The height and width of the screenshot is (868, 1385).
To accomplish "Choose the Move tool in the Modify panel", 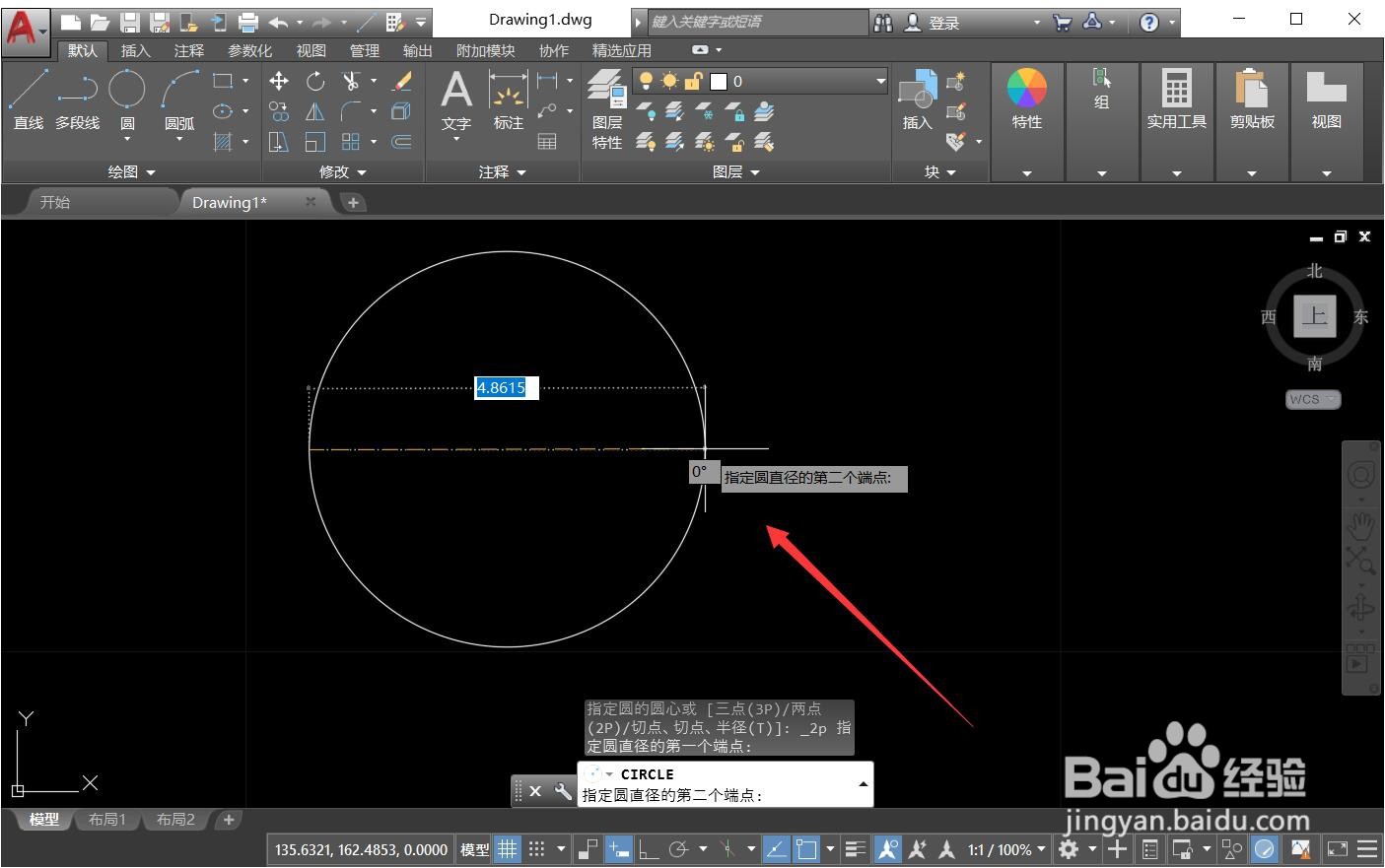I will [279, 81].
